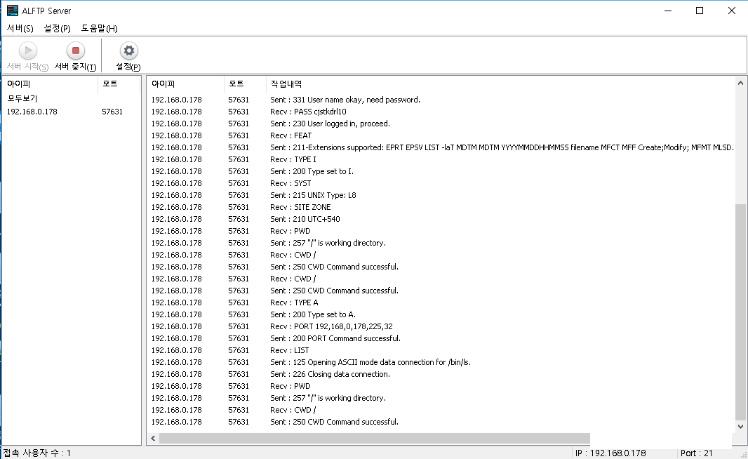
Task: Select client 192.168.0.178 in left panel
Action: (x=32, y=112)
